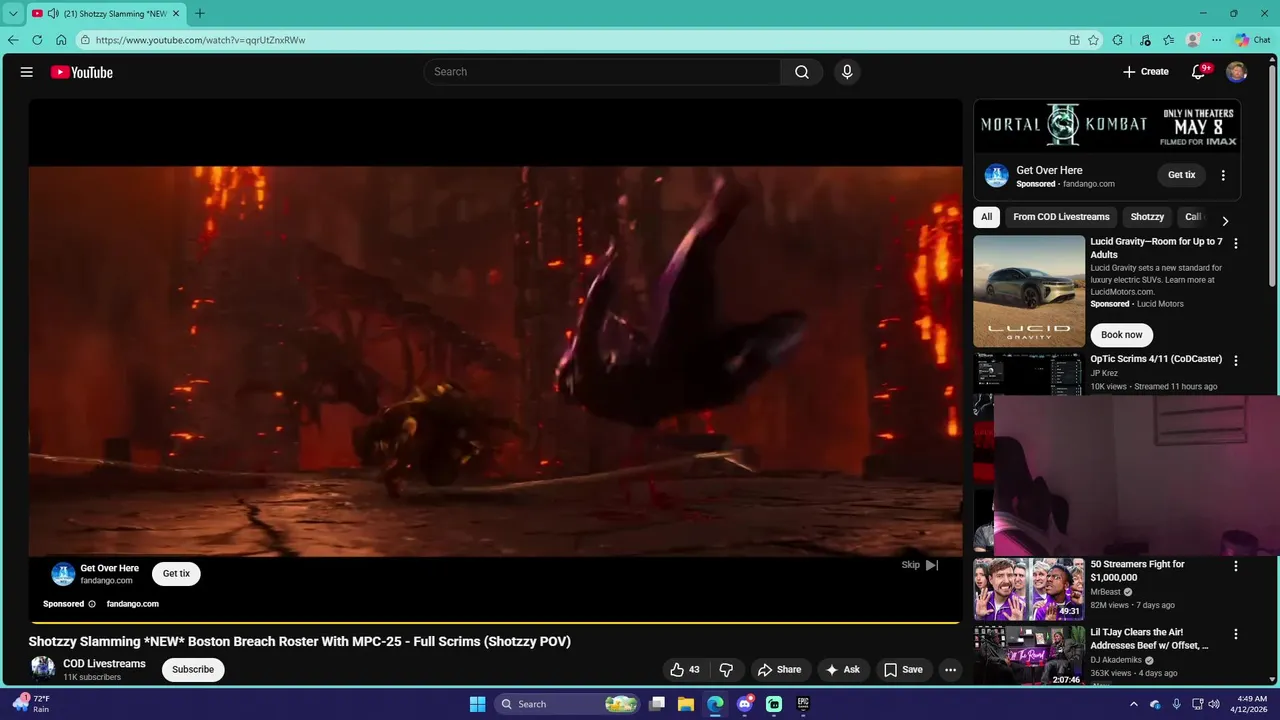This screenshot has height=720, width=1280.
Task: Select the Shotzzy filter chip
Action: click(x=1147, y=217)
